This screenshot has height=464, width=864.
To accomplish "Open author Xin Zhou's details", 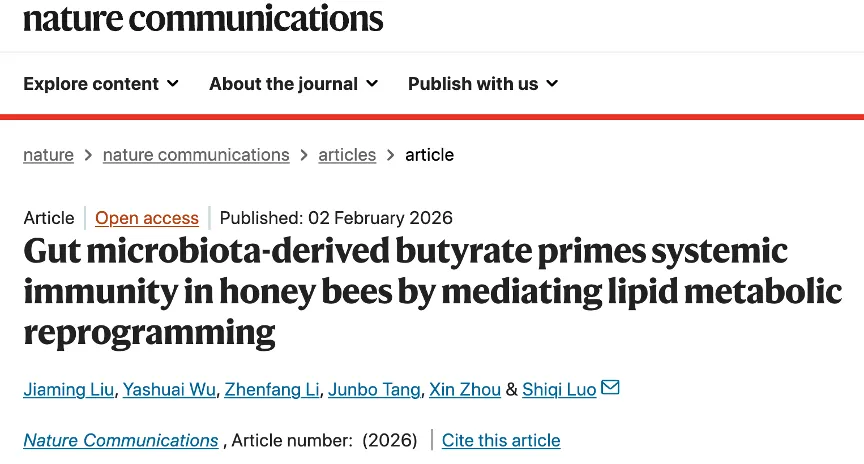I will point(465,389).
